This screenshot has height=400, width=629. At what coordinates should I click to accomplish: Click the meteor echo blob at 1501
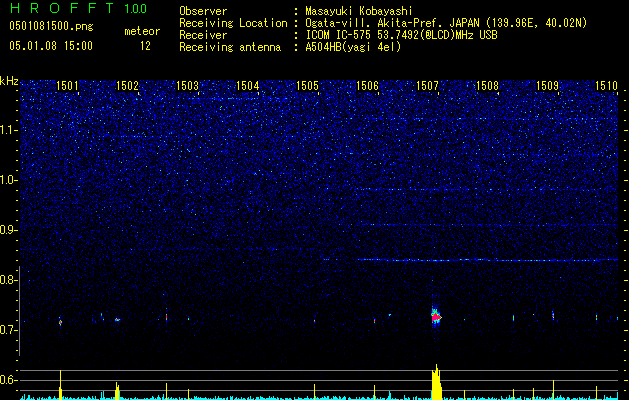click(x=61, y=321)
